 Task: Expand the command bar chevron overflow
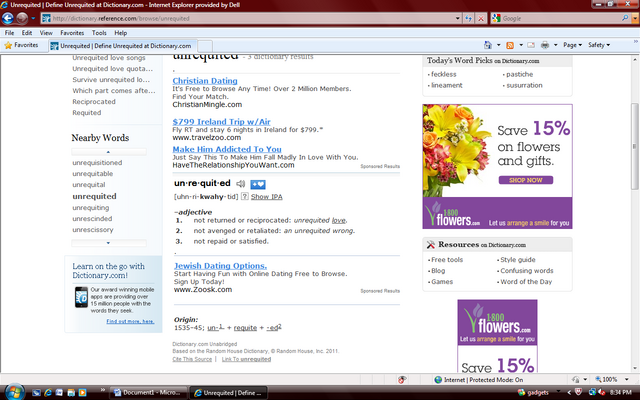point(636,42)
